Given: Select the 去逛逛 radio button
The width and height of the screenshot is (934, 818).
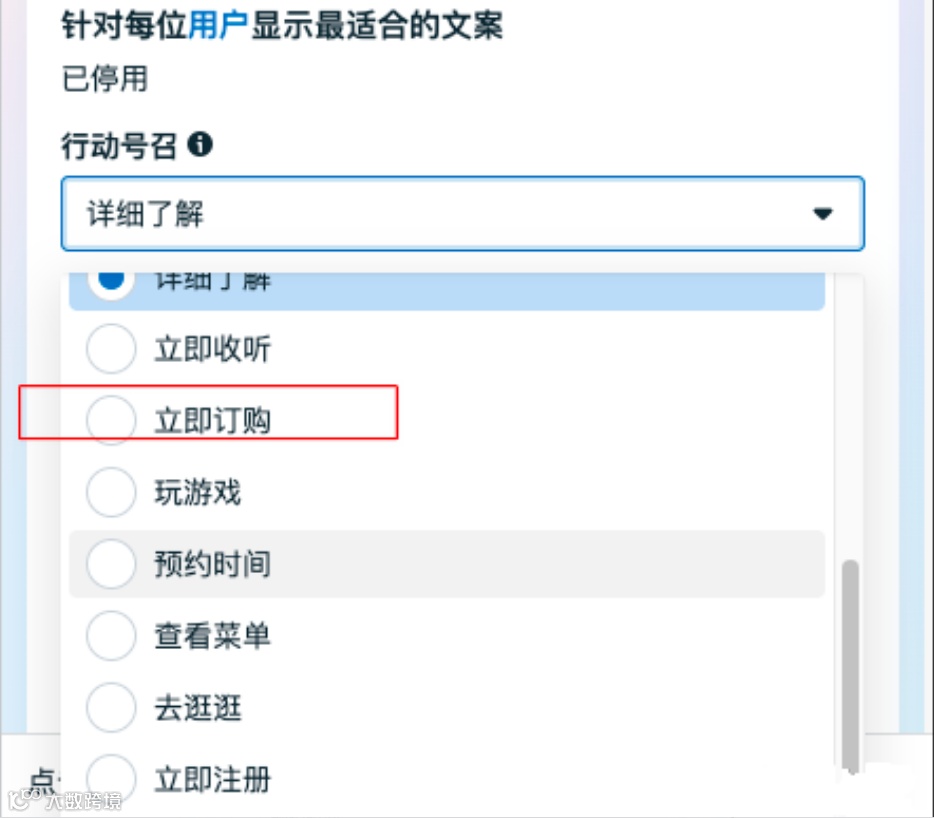Looking at the screenshot, I should [111, 708].
